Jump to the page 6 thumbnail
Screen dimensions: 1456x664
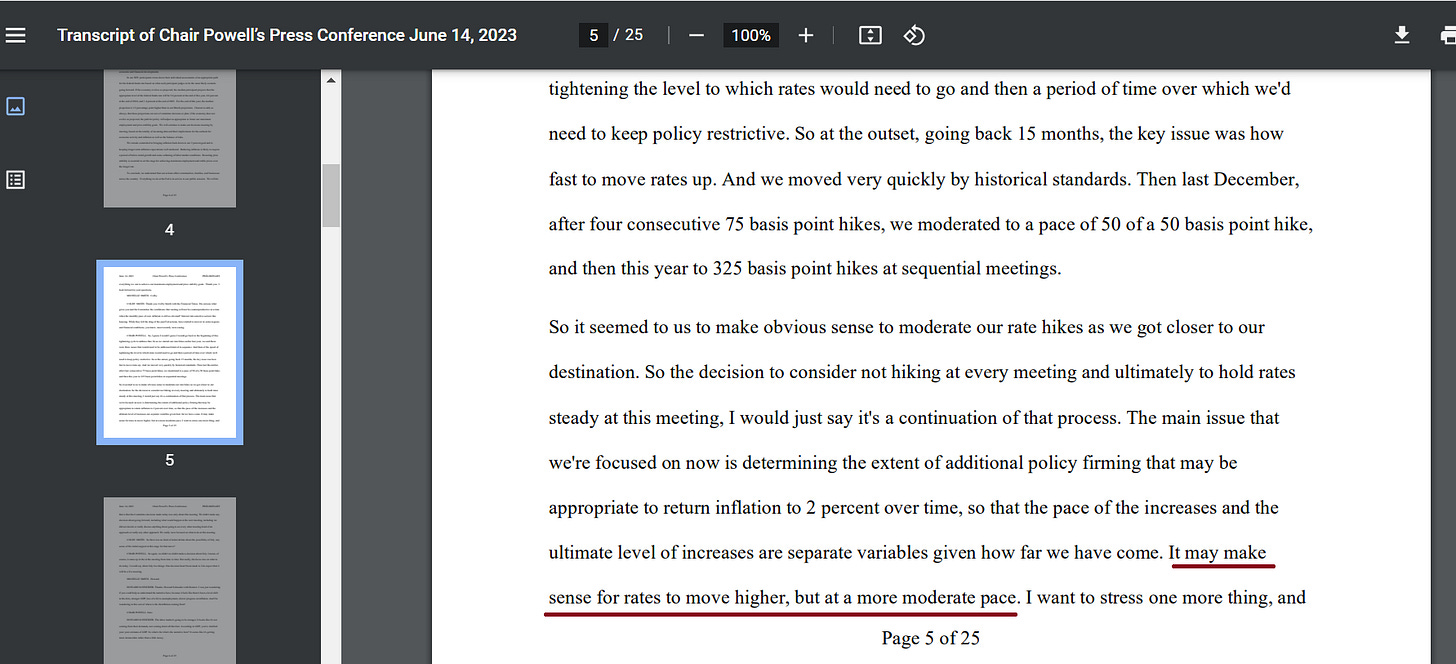(x=169, y=580)
